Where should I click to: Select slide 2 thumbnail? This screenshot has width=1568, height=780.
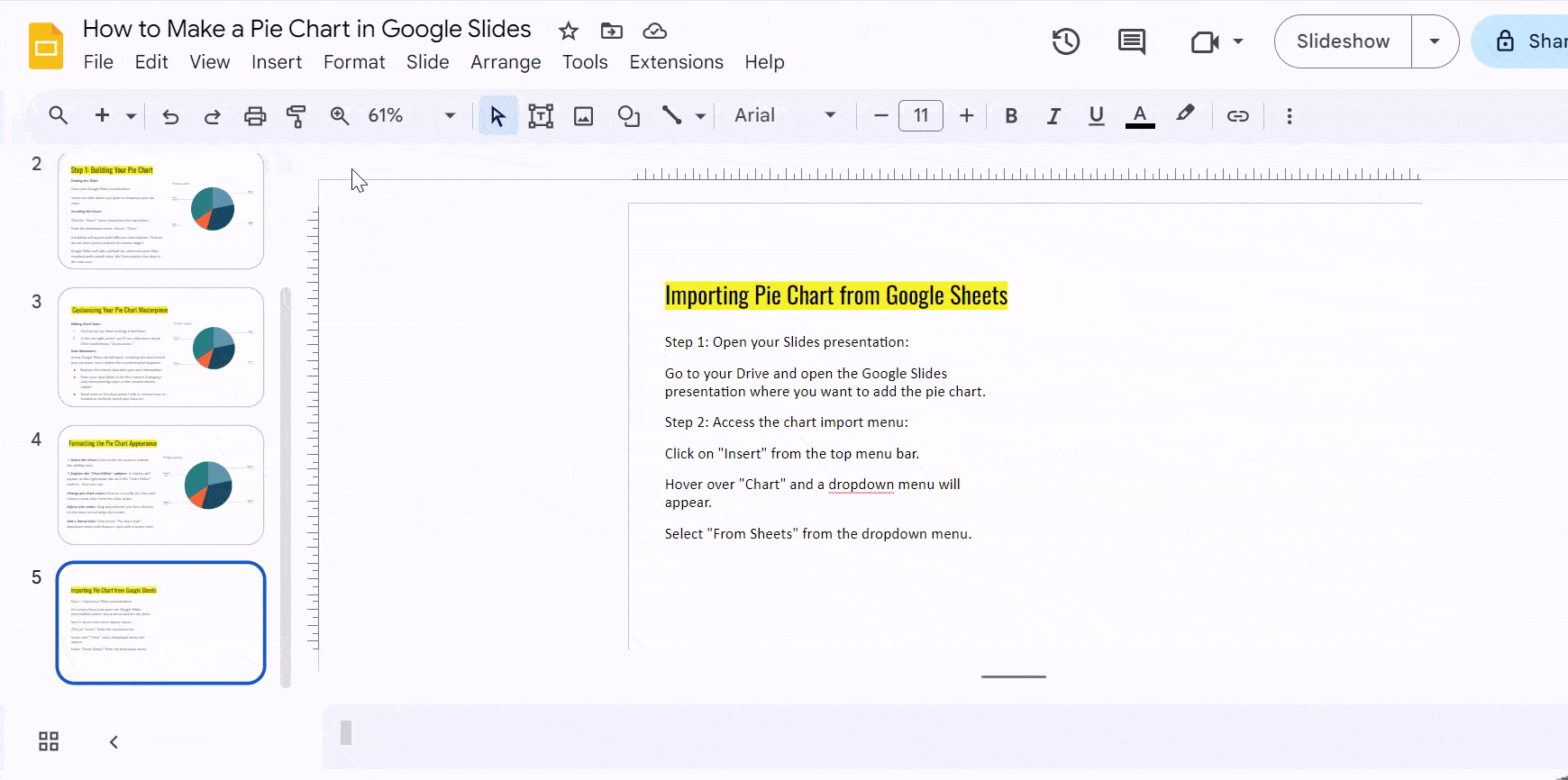160,210
